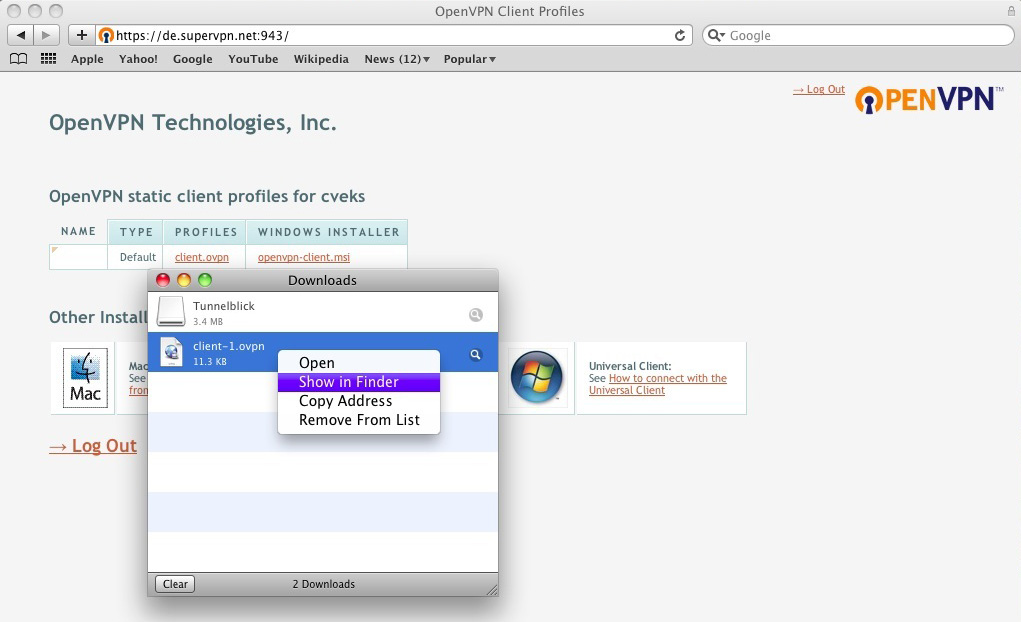Expand the Popular bookmarks dropdown

tap(469, 59)
